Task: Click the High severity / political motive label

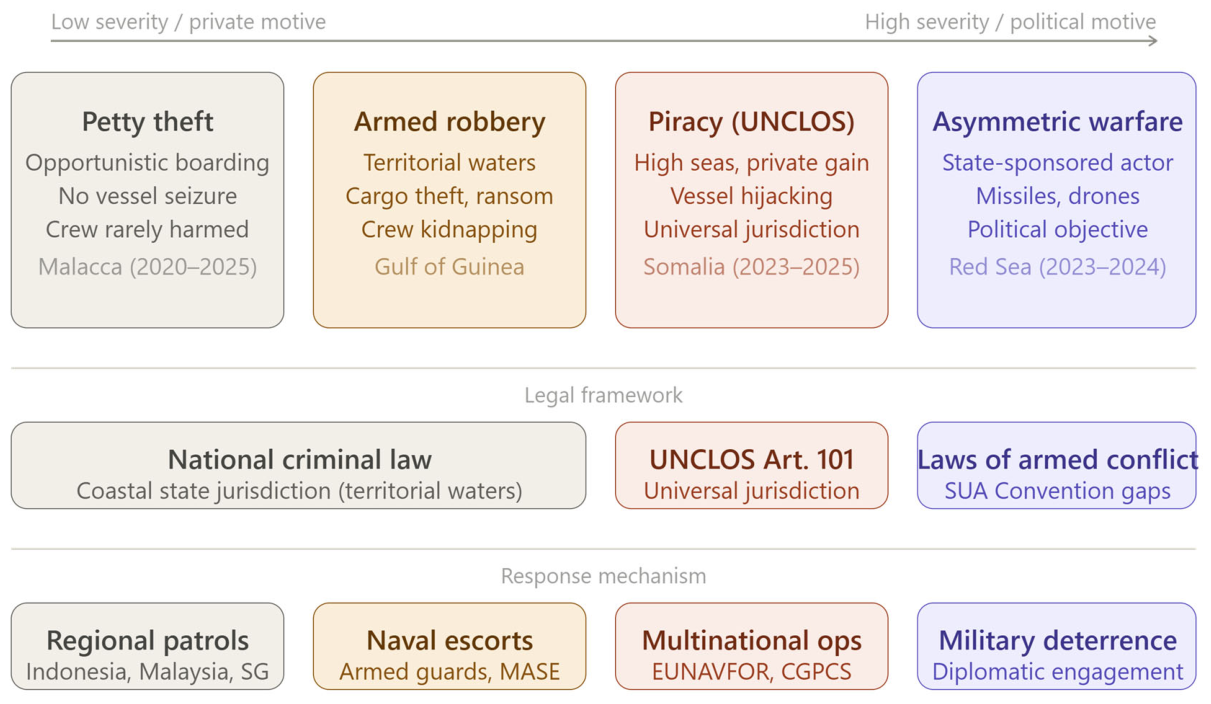Action: point(1010,21)
